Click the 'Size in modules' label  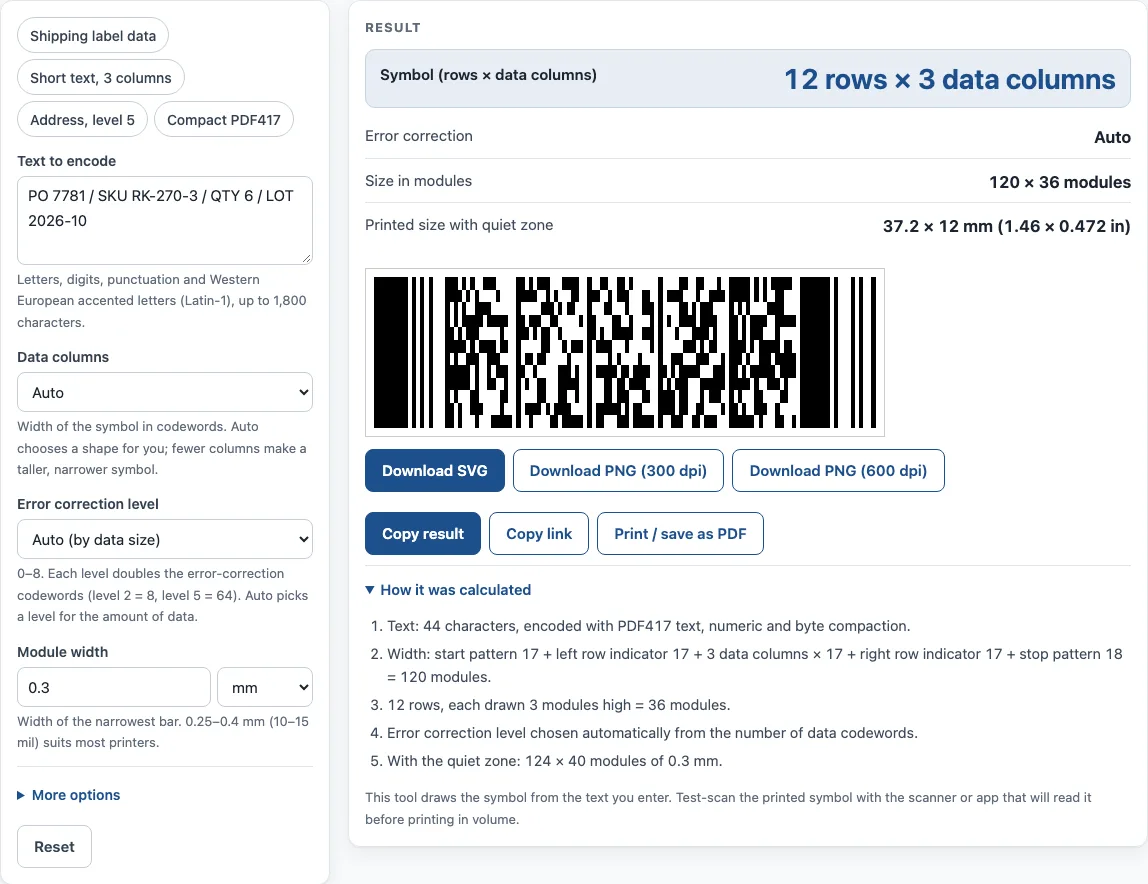(x=418, y=181)
